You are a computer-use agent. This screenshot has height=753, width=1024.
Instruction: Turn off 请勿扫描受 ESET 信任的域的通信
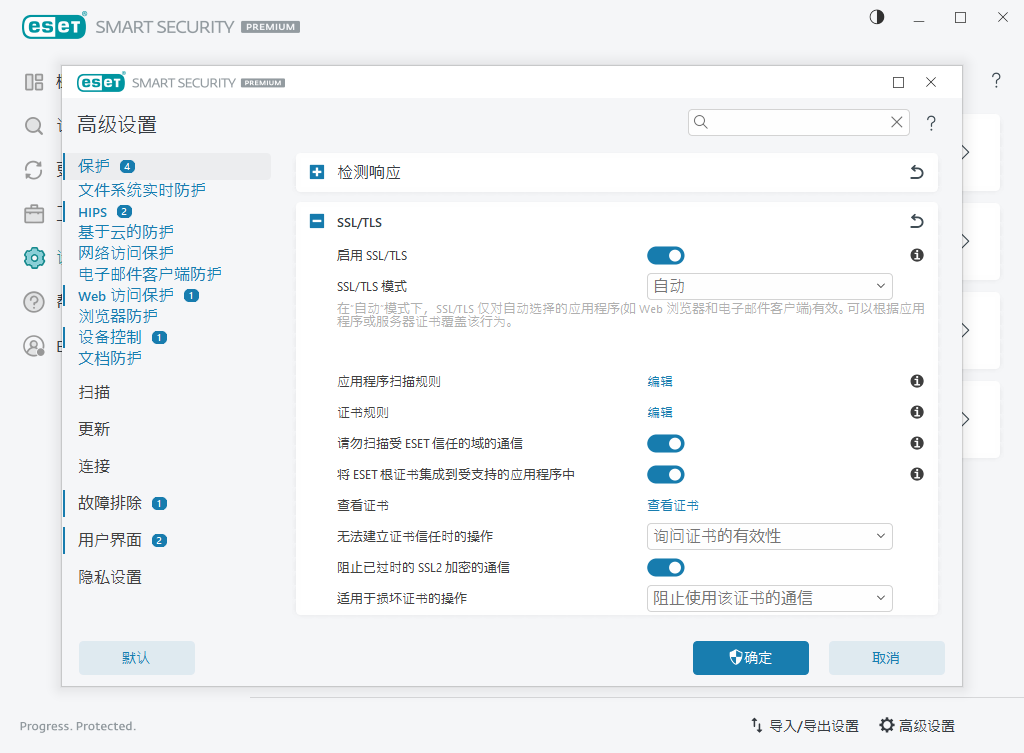tap(665, 443)
